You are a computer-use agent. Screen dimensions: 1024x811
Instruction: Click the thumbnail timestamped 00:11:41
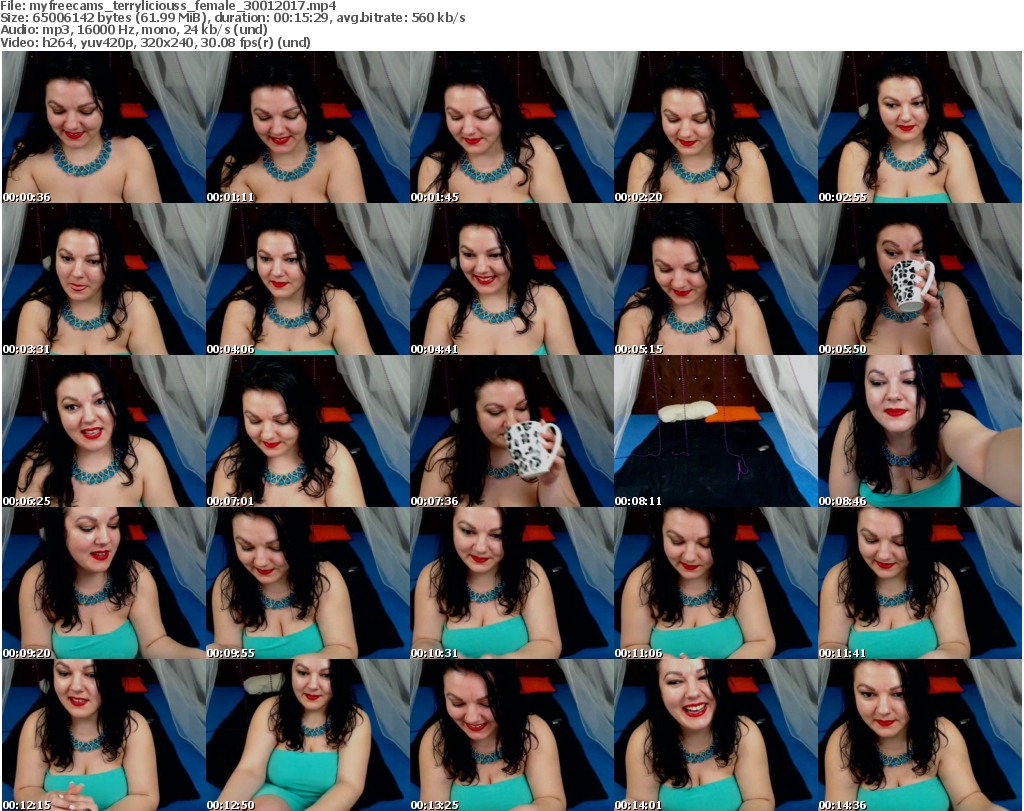tap(920, 583)
